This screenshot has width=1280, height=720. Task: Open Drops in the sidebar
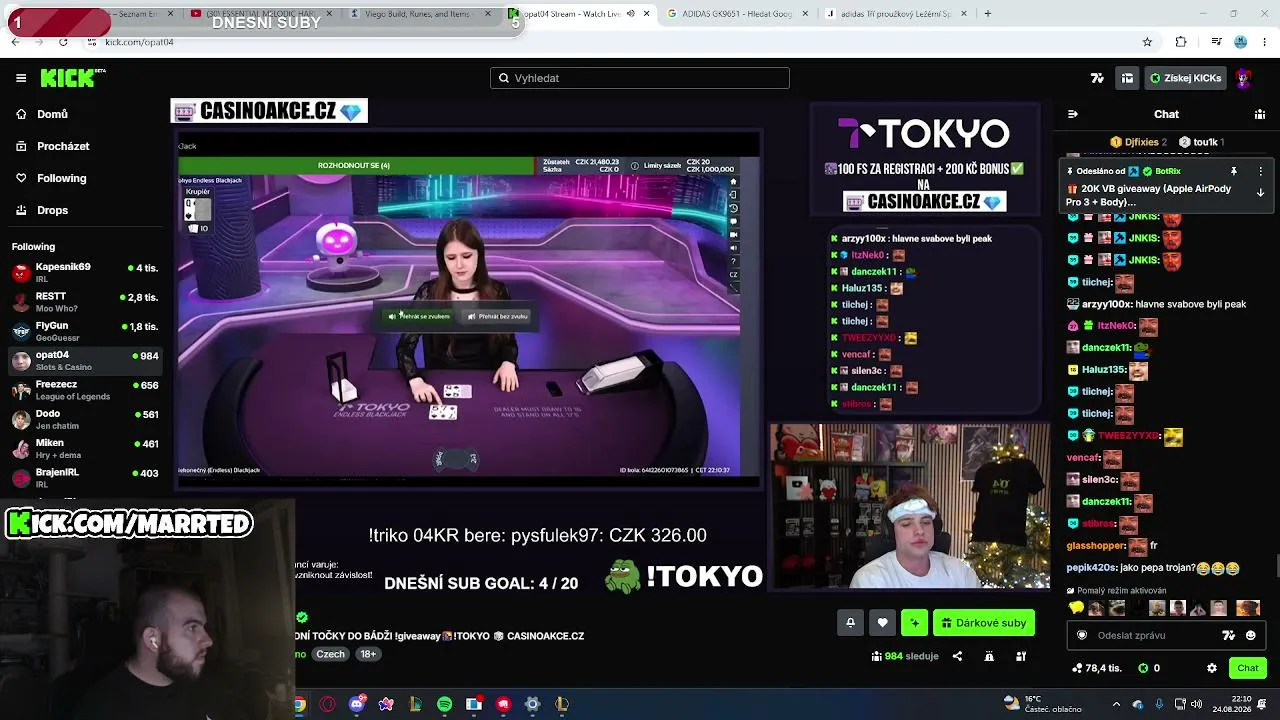53,210
